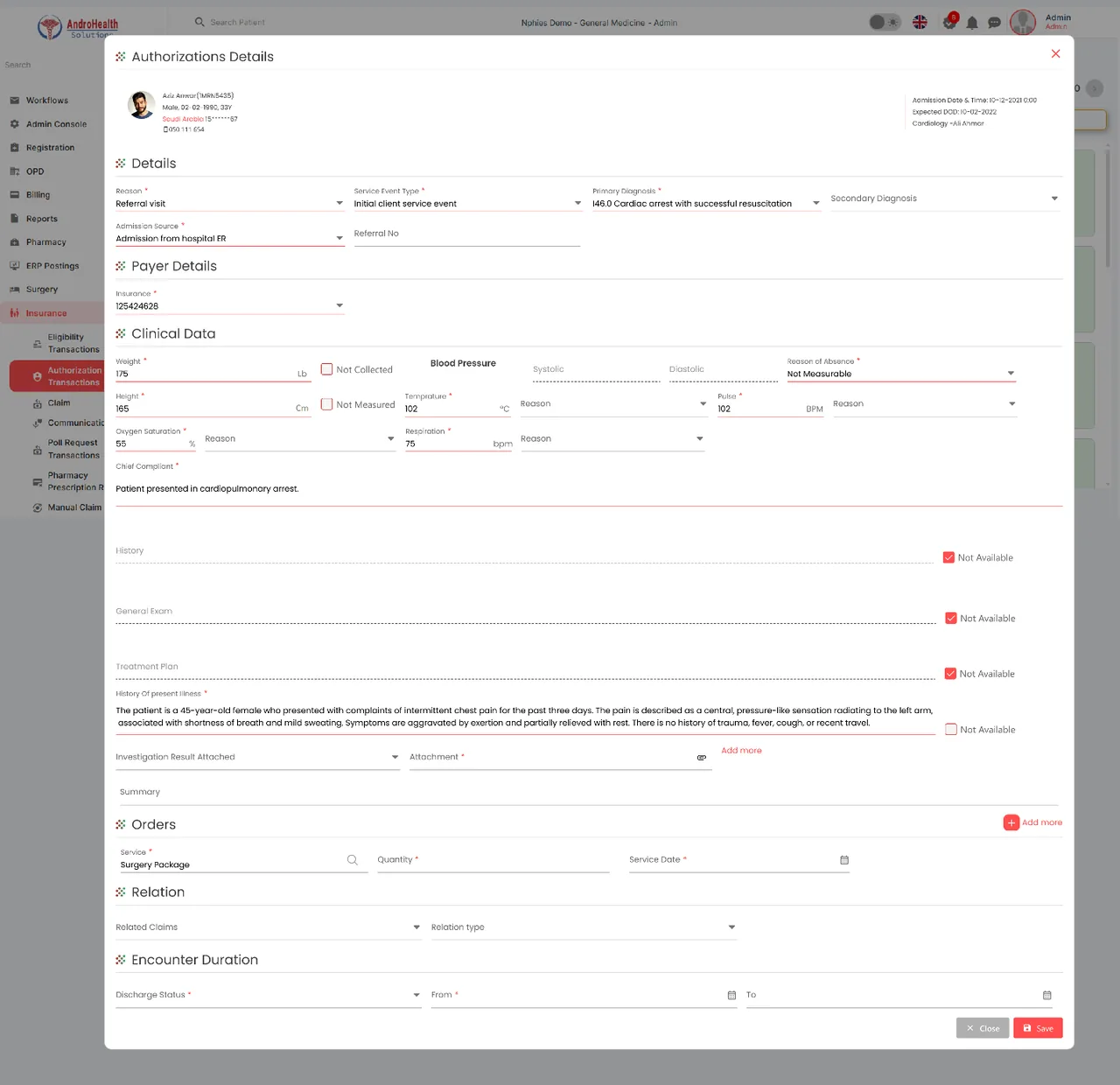This screenshot has height=1085, width=1120.
Task: Click the Add more link beside Attachment
Action: 741,751
